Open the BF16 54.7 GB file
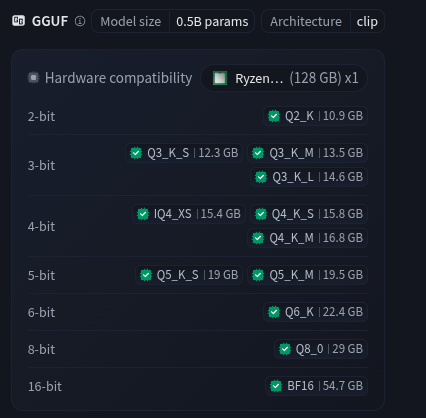The width and height of the screenshot is (426, 418). pos(316,386)
